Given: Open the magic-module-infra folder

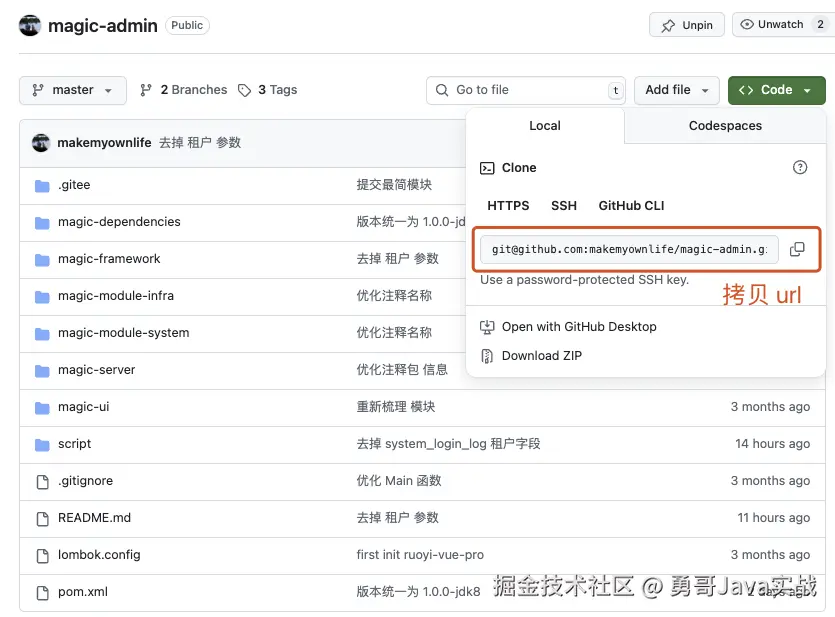Looking at the screenshot, I should (x=116, y=296).
